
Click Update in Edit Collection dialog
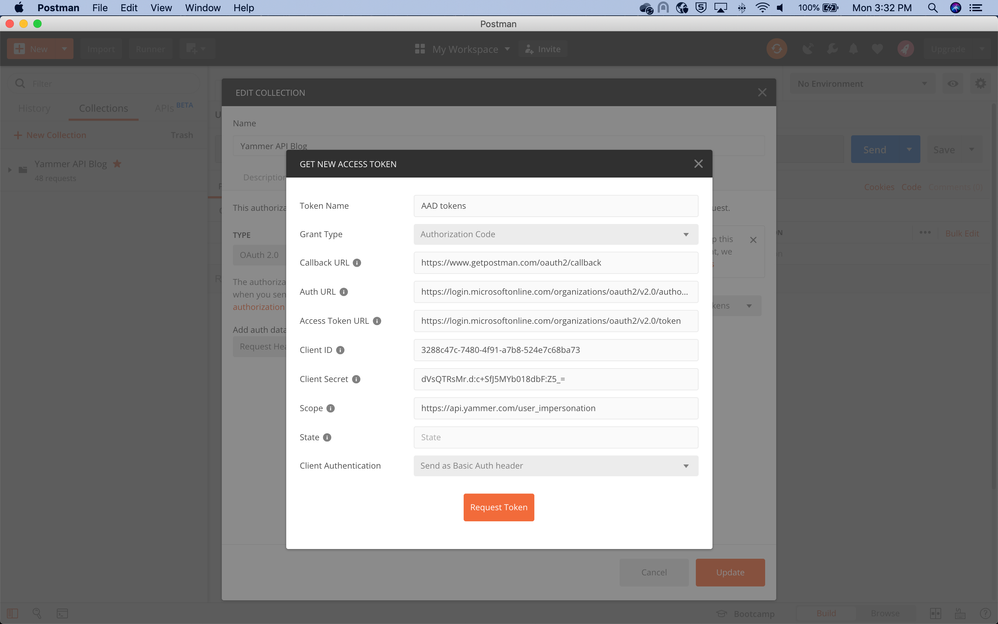730,572
